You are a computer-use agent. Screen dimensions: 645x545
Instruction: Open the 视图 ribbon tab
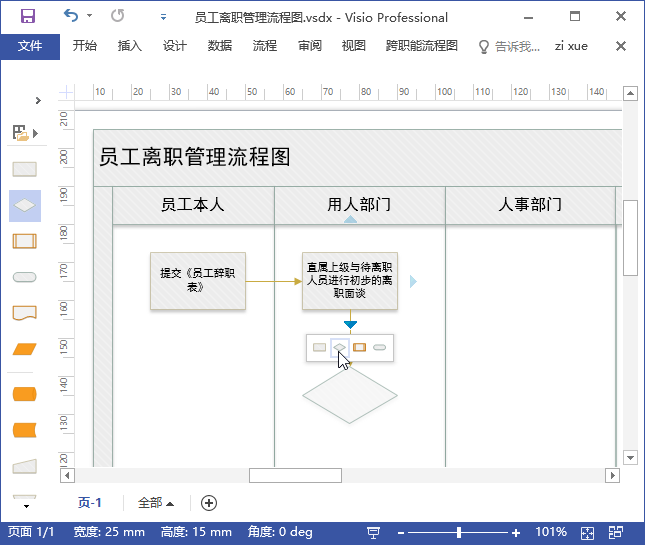(354, 46)
